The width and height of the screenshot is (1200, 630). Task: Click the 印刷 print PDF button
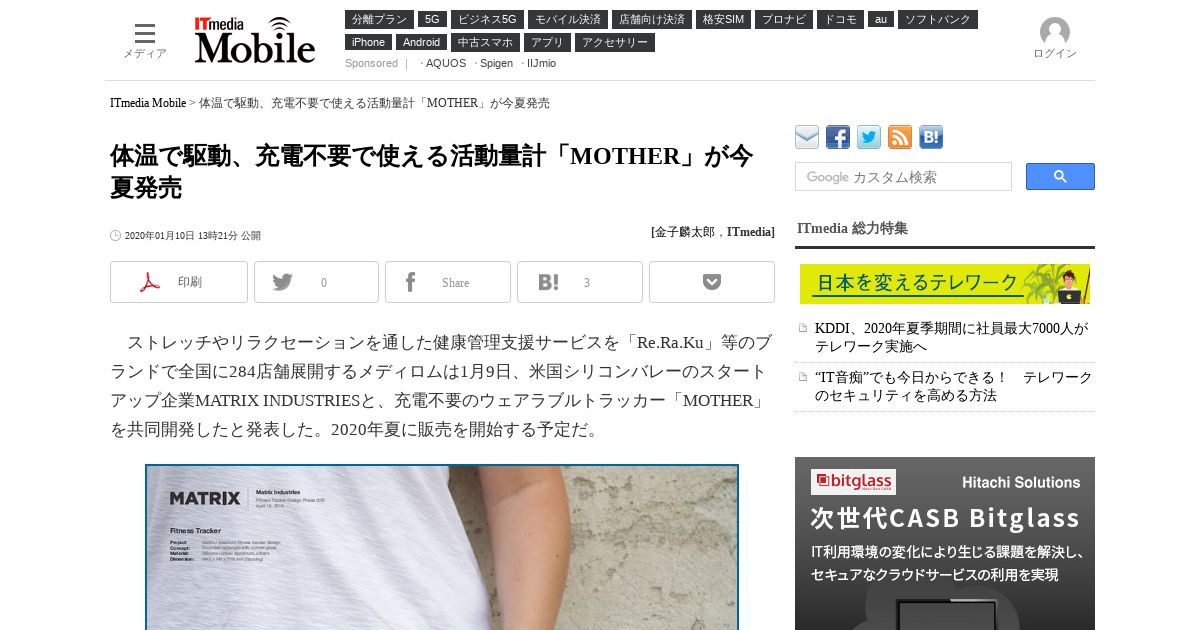point(179,282)
